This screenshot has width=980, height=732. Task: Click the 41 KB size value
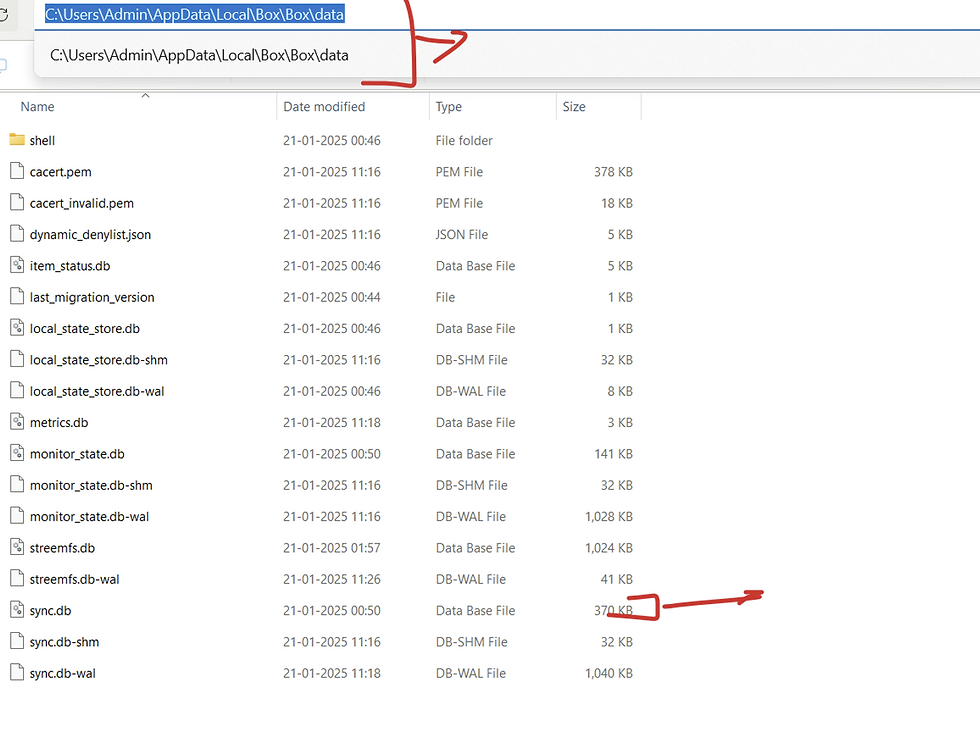coord(616,579)
